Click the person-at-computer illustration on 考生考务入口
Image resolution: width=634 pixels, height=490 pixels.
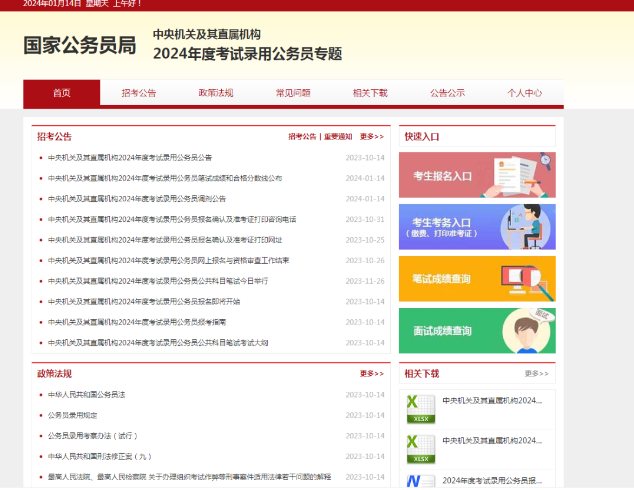click(526, 227)
